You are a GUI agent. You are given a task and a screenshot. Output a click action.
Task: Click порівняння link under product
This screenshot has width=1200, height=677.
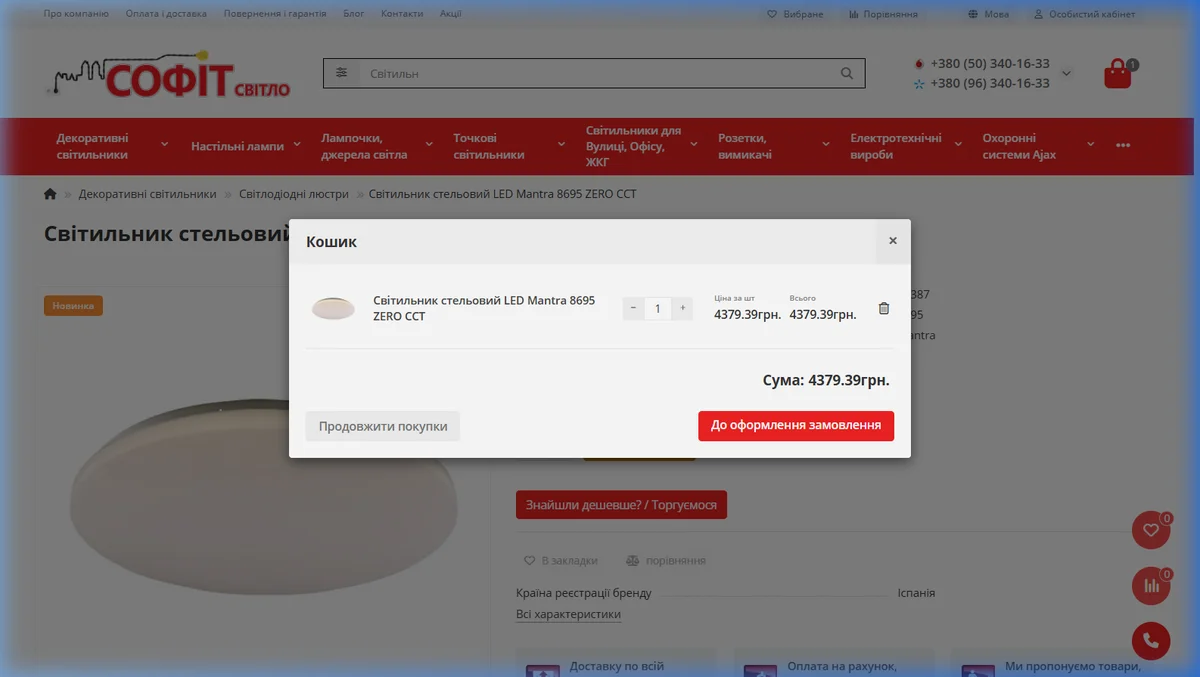(666, 561)
